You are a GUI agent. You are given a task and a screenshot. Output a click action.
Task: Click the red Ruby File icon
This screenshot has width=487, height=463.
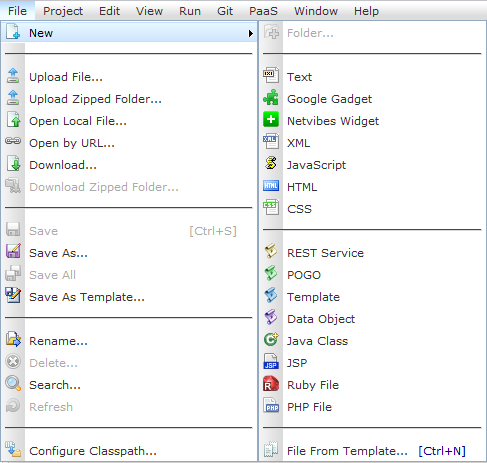pos(271,384)
